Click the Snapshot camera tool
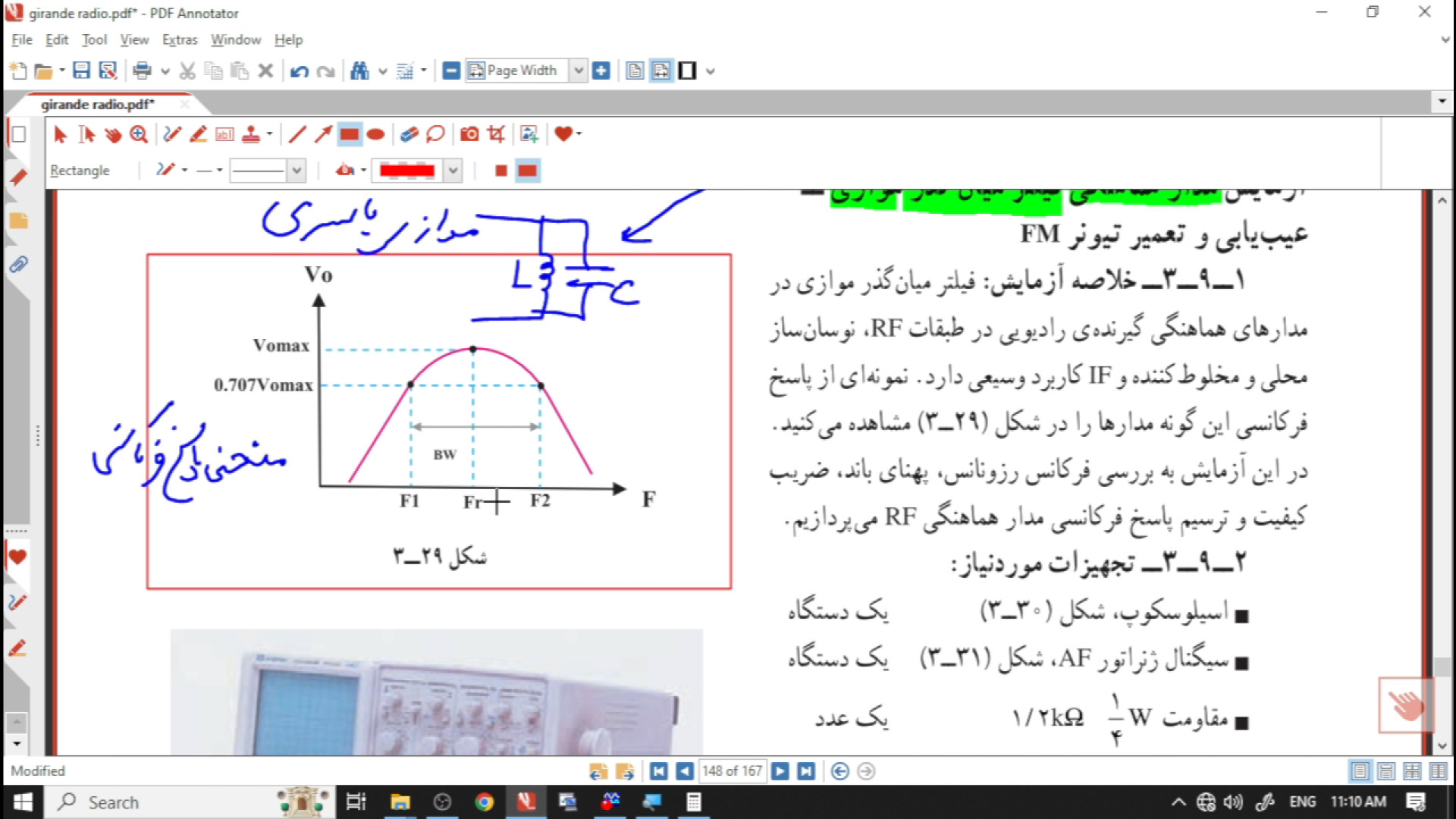Image resolution: width=1456 pixels, height=819 pixels. [x=469, y=134]
